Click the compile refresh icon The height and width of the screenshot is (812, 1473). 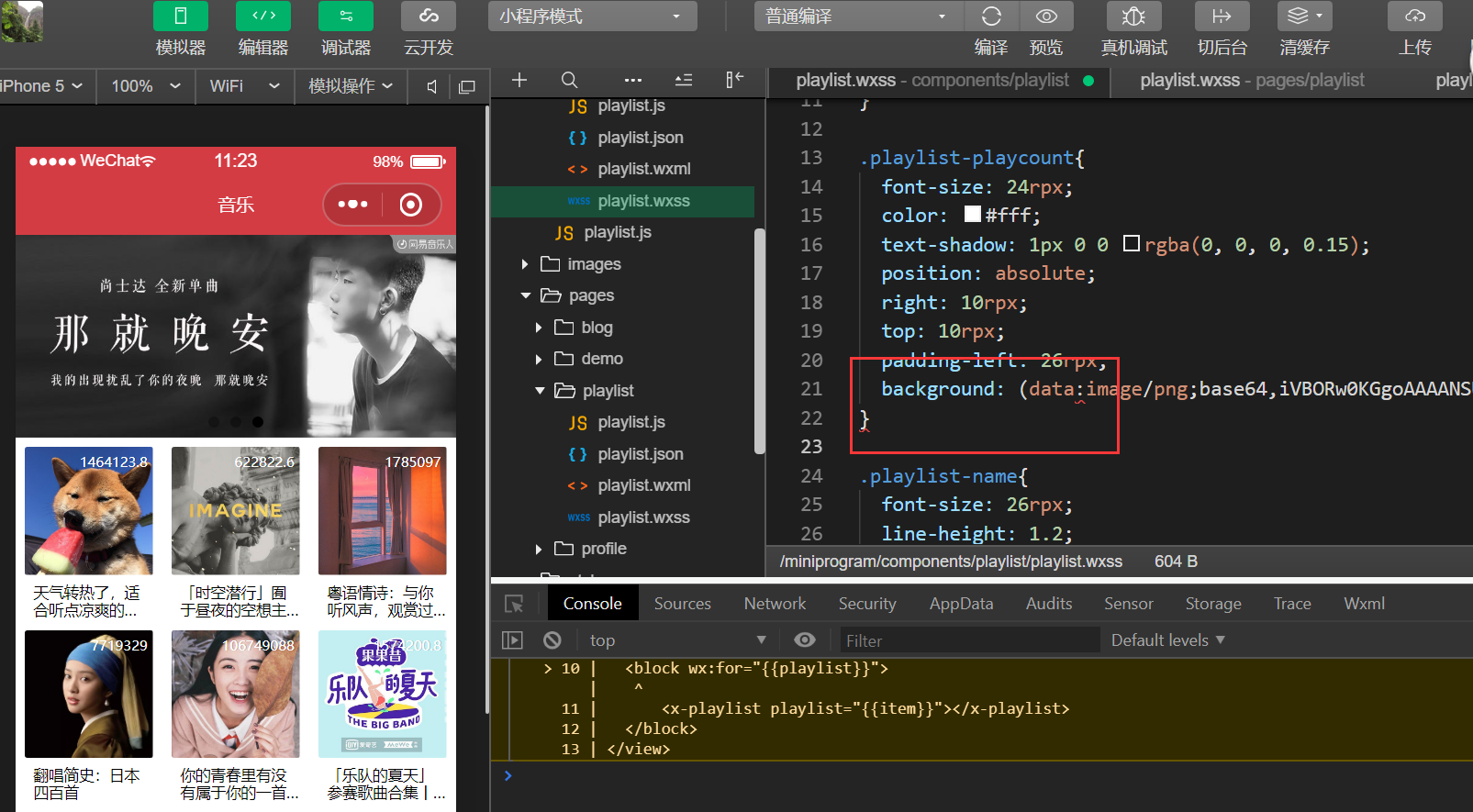[991, 17]
